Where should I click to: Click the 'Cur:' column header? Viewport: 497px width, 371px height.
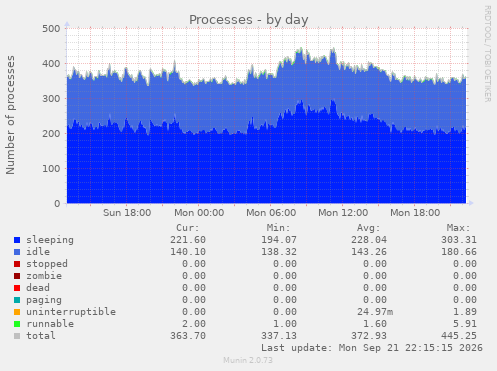pyautogui.click(x=188, y=228)
